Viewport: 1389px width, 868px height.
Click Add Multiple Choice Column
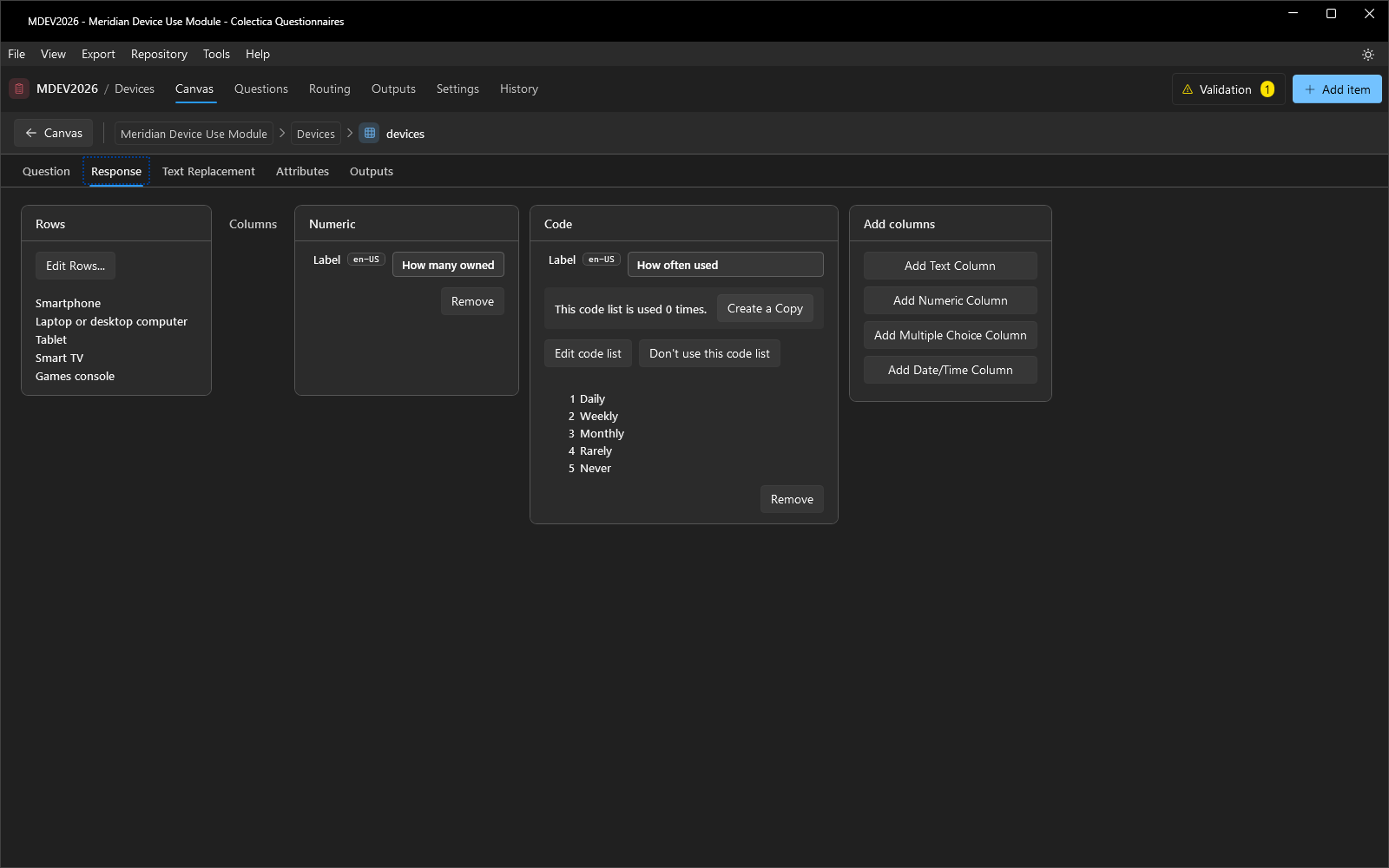(x=950, y=335)
